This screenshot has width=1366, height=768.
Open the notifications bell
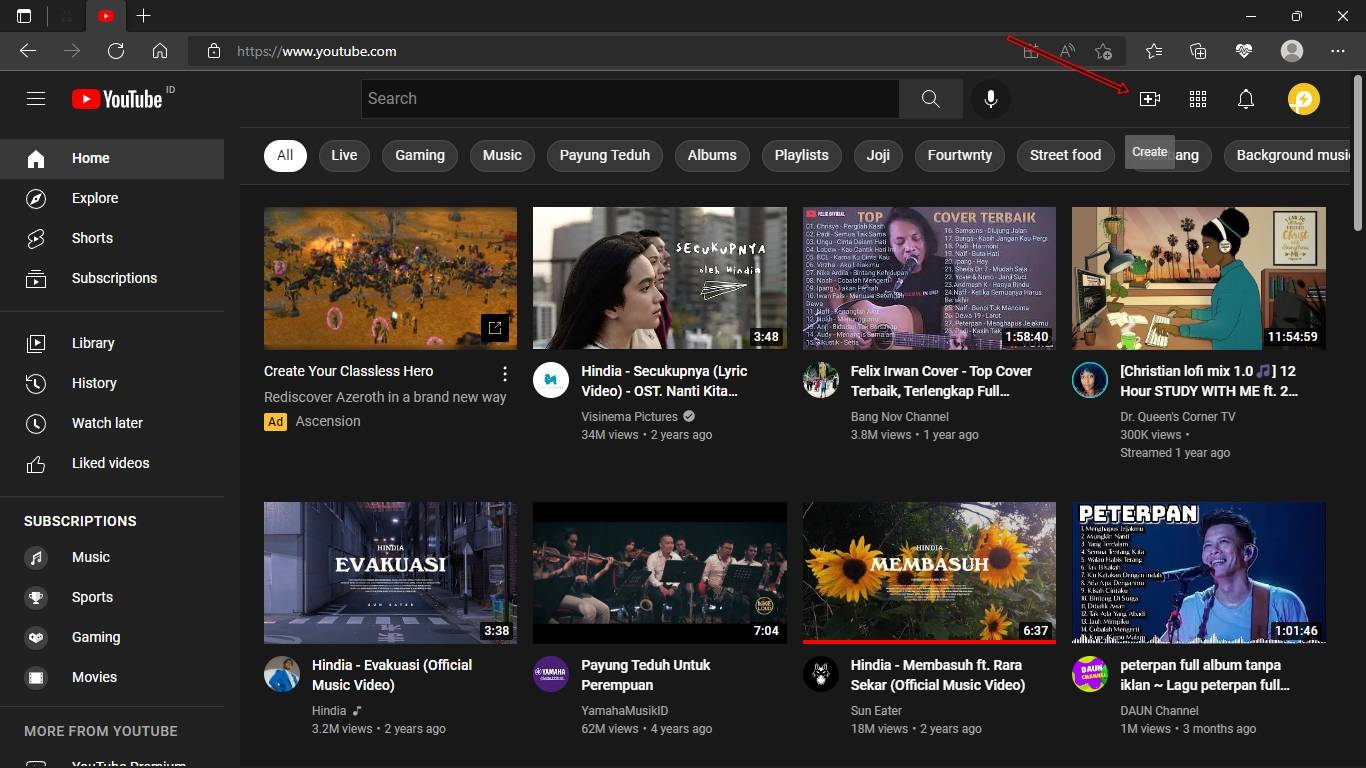tap(1245, 98)
